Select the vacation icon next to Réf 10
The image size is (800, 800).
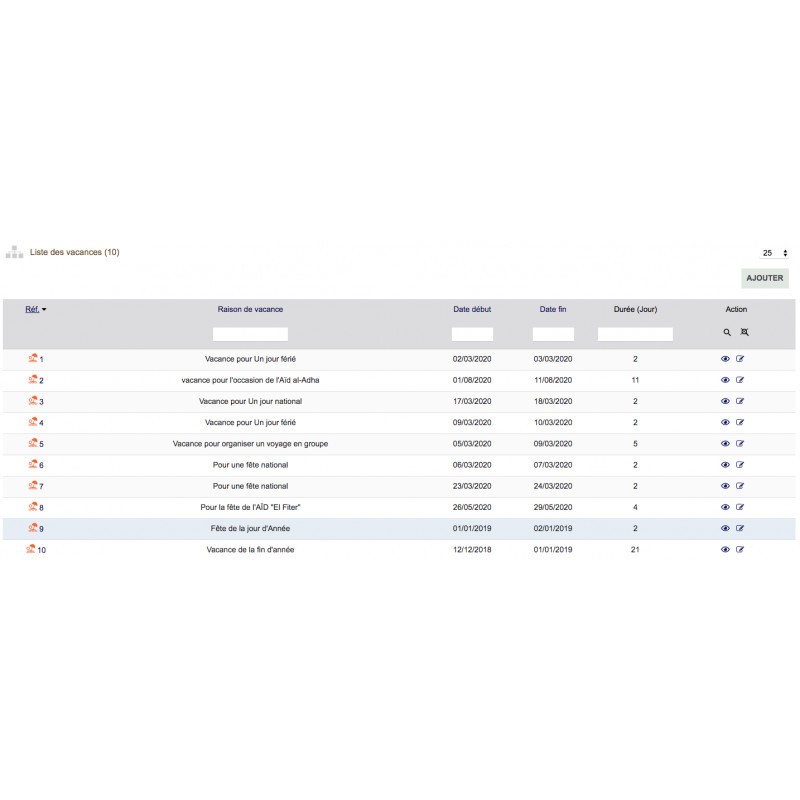coord(31,549)
